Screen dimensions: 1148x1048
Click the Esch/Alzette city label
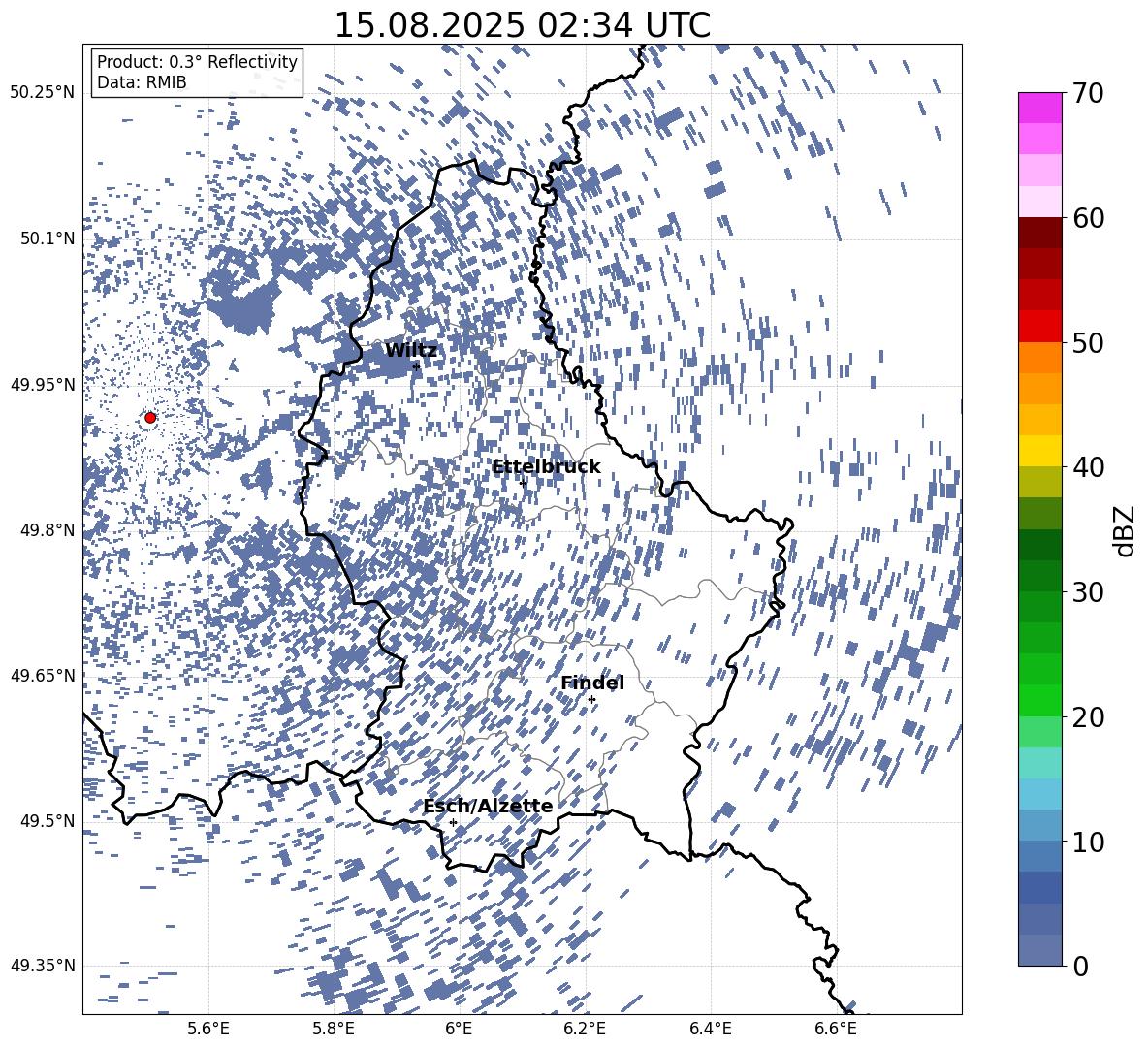pos(488,807)
